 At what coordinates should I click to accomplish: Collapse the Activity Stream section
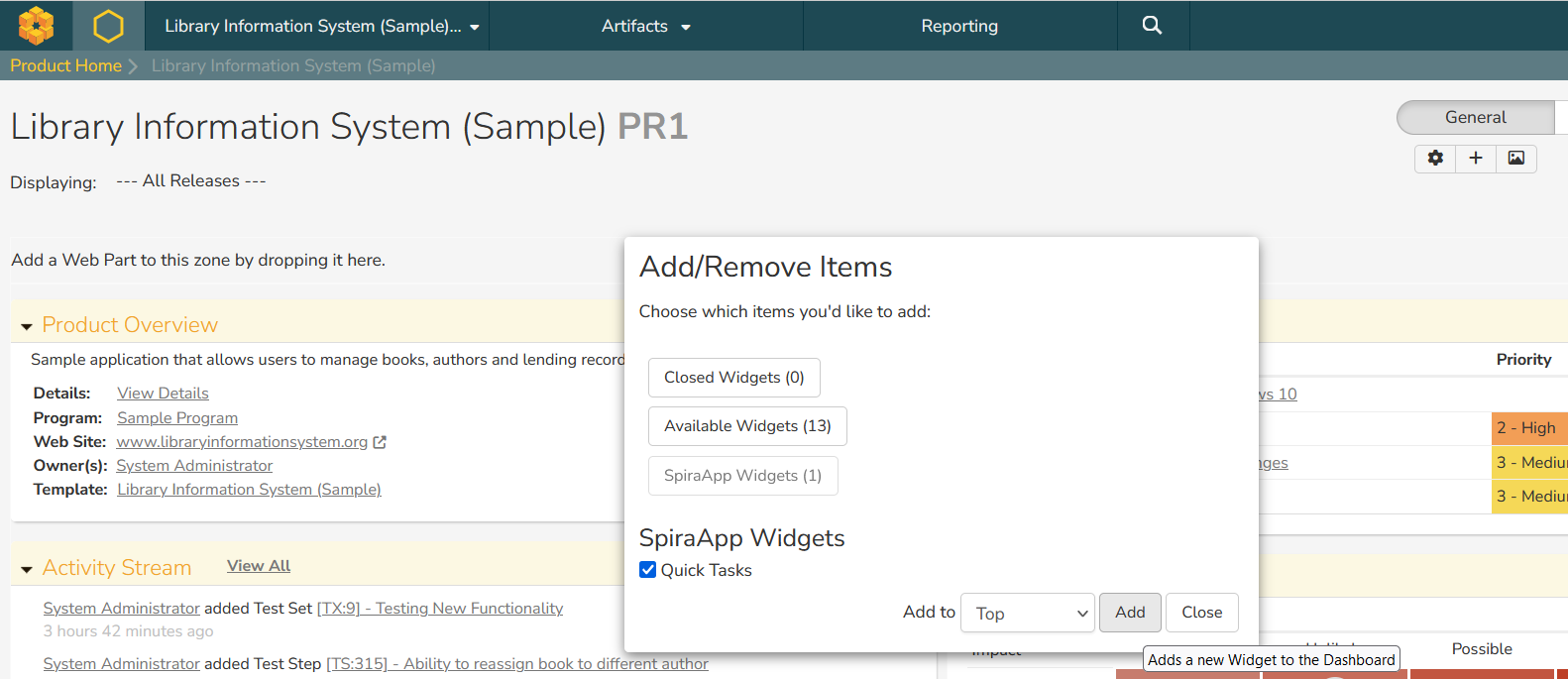pos(27,569)
